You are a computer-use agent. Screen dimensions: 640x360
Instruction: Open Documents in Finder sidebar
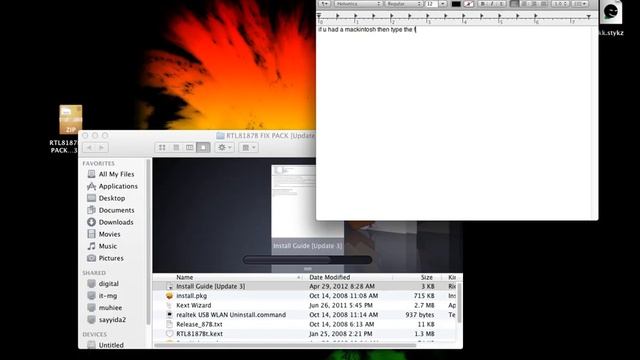[x=111, y=210]
